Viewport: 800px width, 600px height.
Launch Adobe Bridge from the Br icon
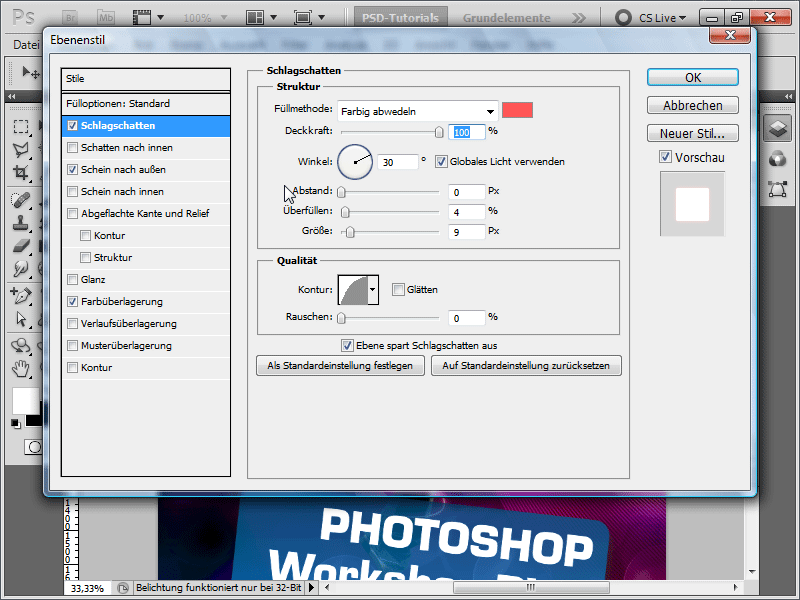tap(70, 18)
